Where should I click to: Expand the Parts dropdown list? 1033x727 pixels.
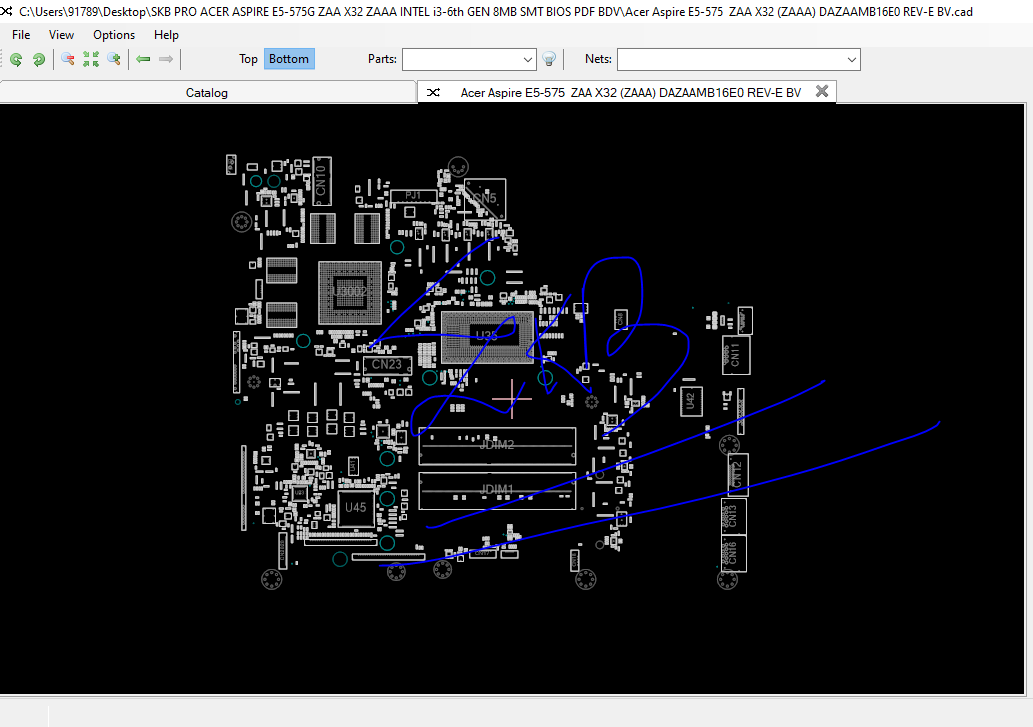pos(528,59)
